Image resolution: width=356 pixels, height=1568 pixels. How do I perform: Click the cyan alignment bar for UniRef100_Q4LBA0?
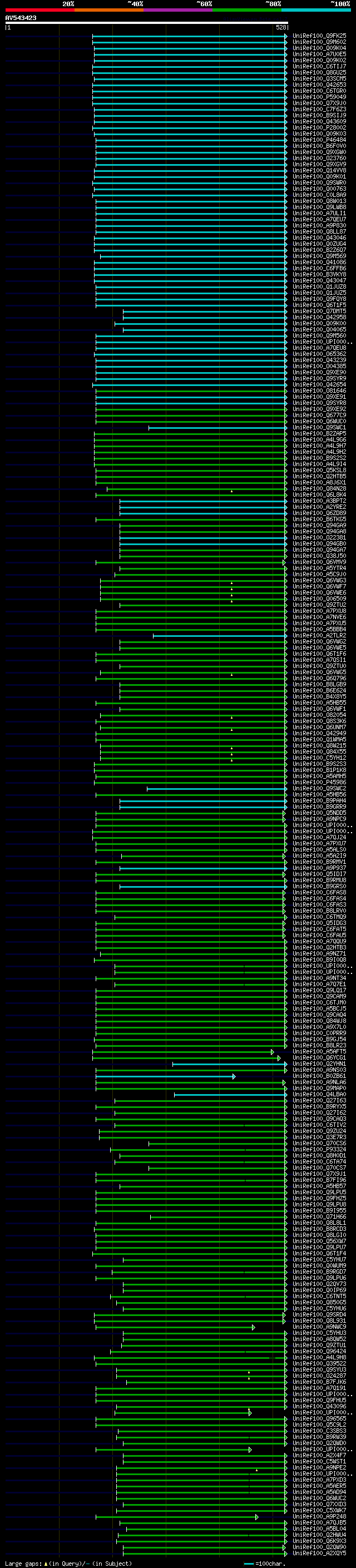[x=231, y=1095]
